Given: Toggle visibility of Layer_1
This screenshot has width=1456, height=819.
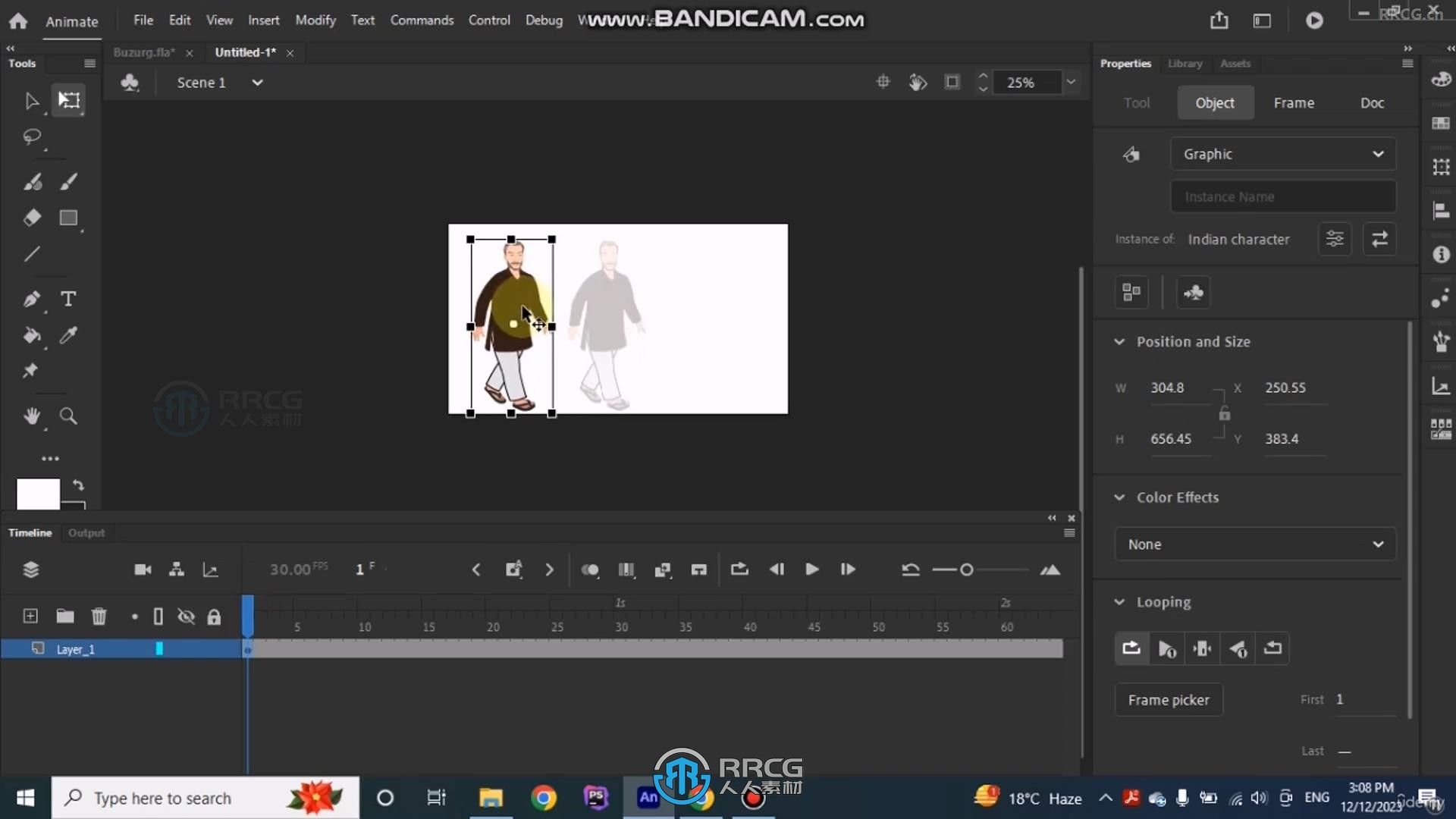Looking at the screenshot, I should (x=186, y=649).
